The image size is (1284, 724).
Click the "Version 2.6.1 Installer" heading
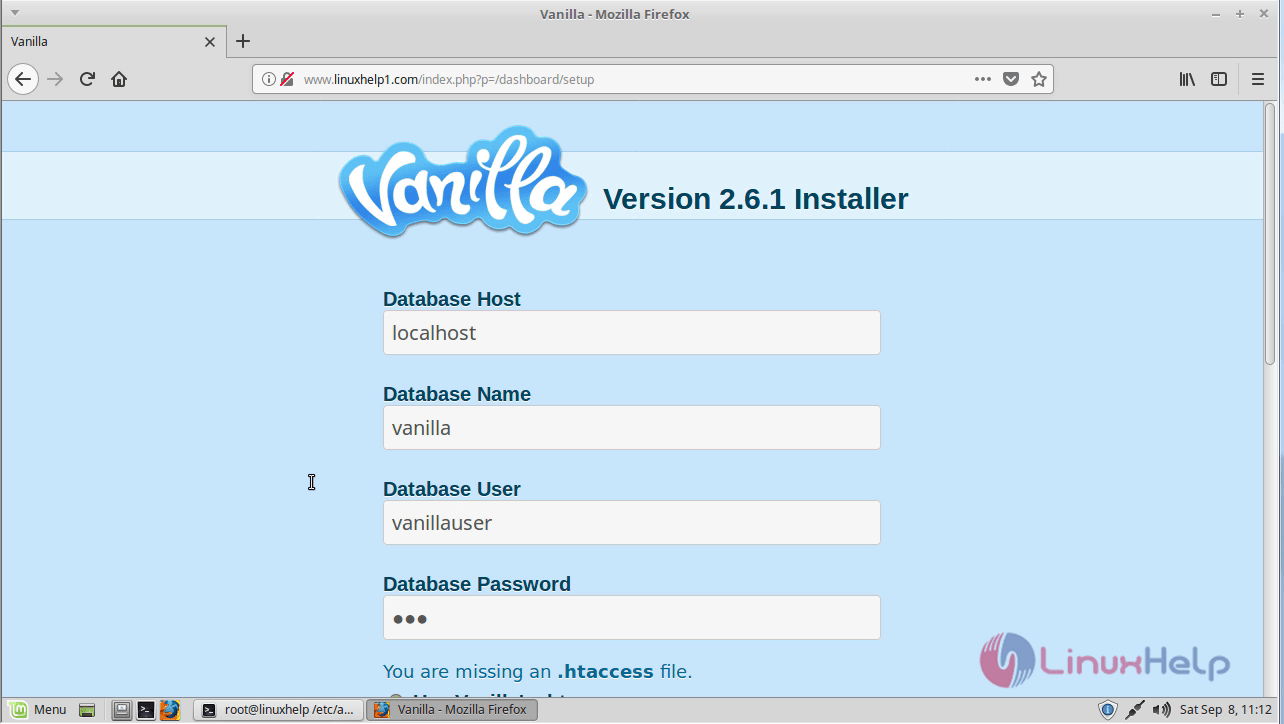click(x=756, y=198)
